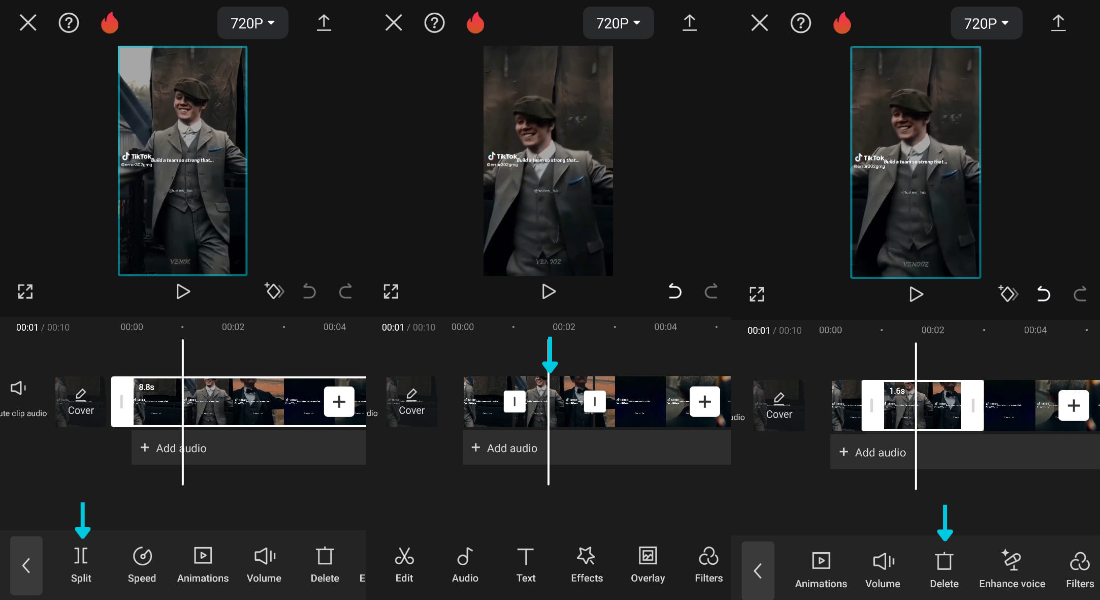This screenshot has height=600, width=1100.
Task: Edit Cover thumbnail in left panel
Action: point(81,401)
